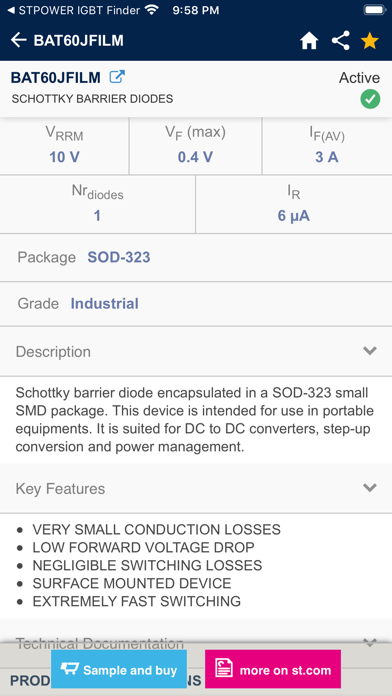Select the Industrial grade value

pos(104,303)
